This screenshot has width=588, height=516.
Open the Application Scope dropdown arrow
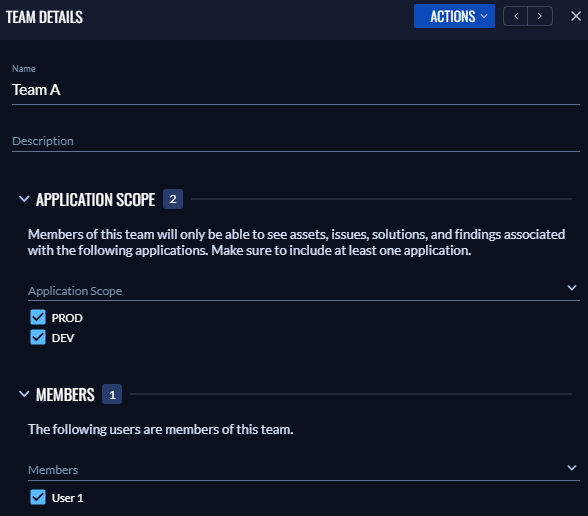tap(572, 288)
